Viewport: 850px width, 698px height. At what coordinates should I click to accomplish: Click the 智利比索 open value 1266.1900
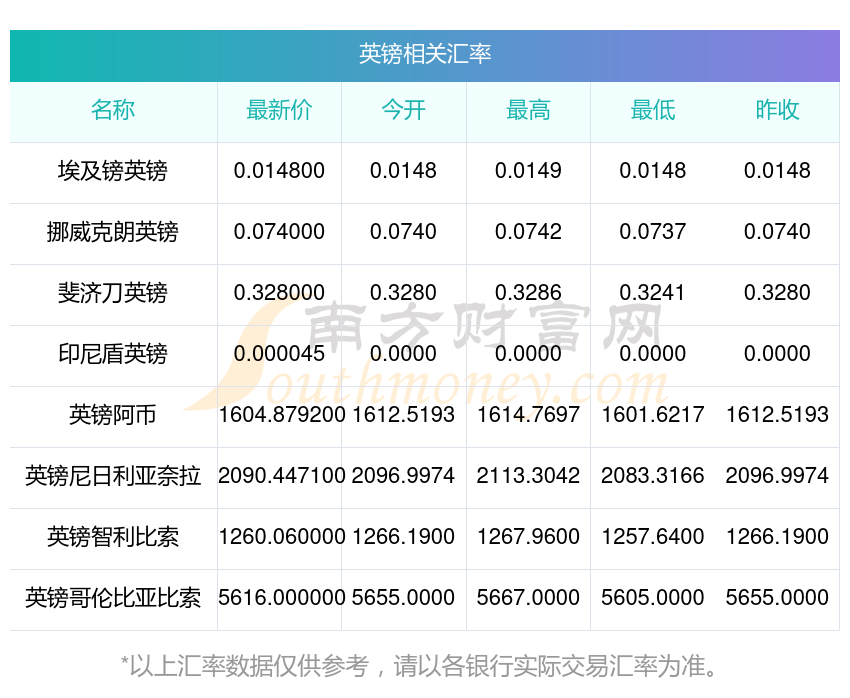click(x=404, y=537)
